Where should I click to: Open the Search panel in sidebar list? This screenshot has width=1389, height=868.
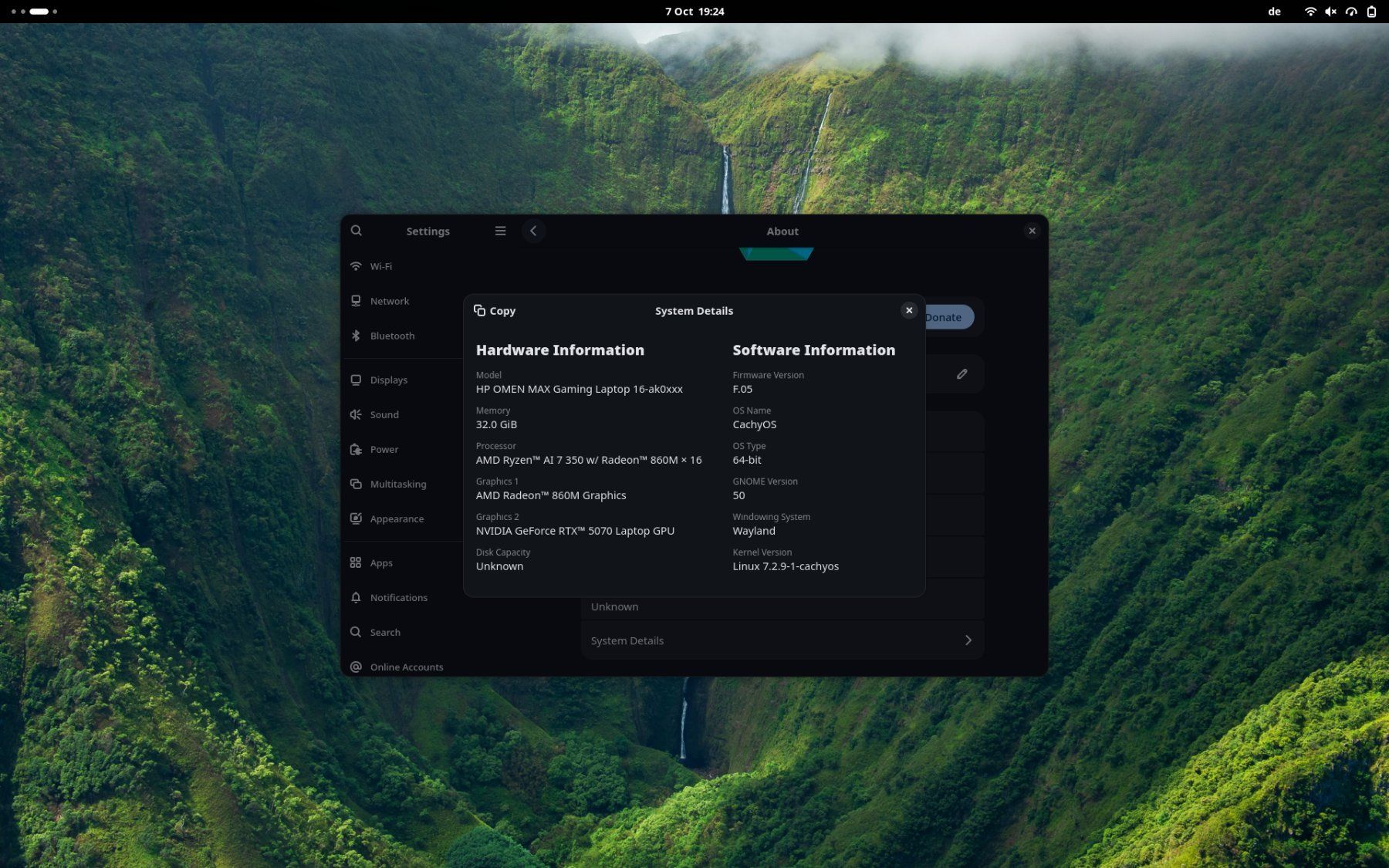coord(401,632)
